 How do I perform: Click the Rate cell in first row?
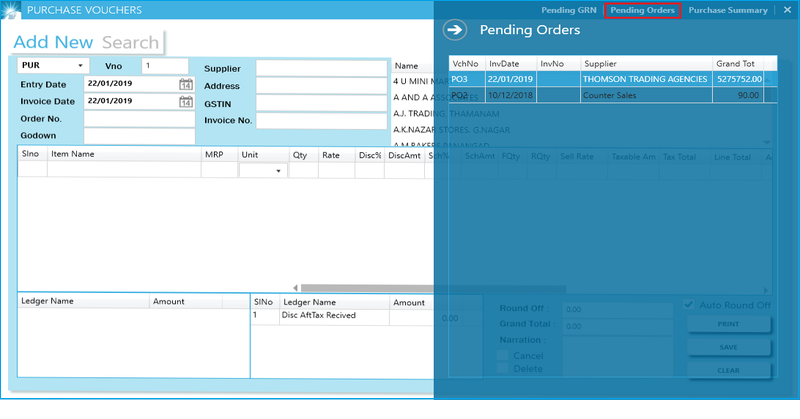click(x=336, y=170)
